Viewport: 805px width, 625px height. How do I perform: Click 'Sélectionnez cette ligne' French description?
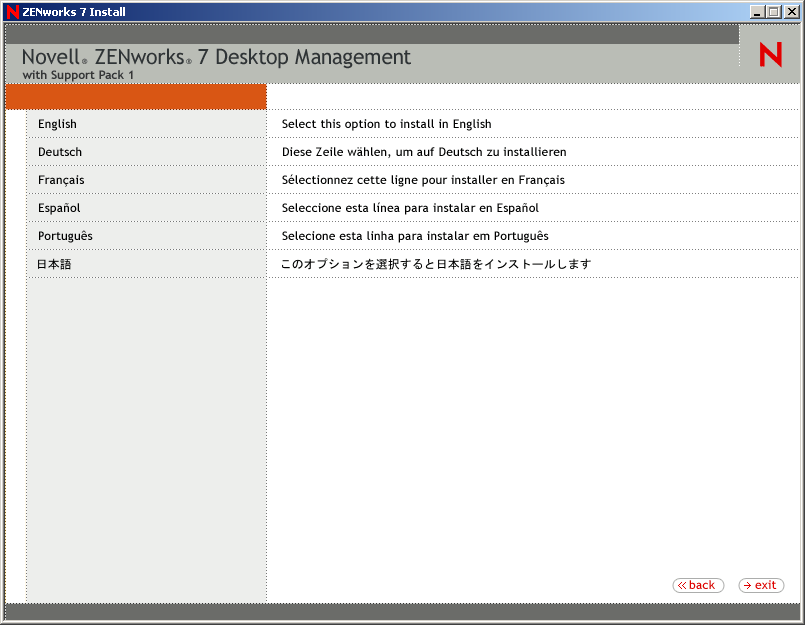coord(423,180)
